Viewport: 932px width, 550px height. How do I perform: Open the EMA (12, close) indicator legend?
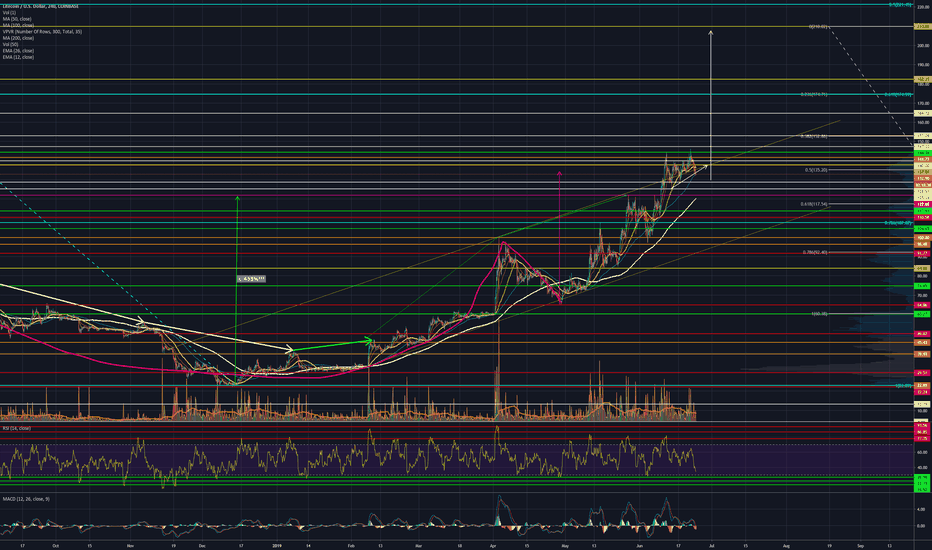tap(18, 57)
